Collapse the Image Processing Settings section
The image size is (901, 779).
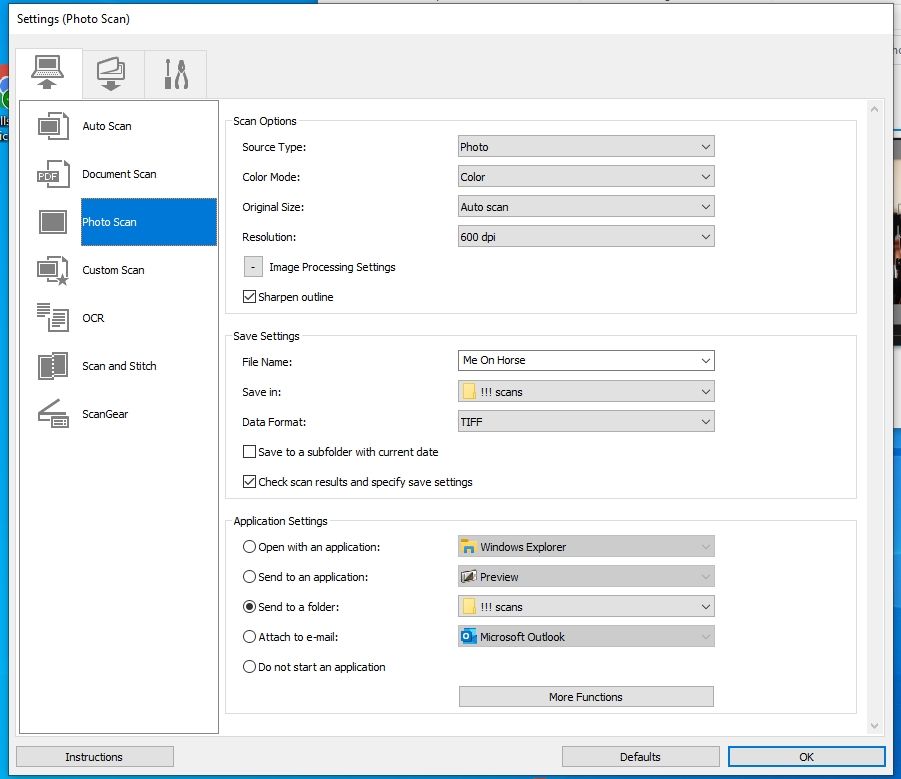(253, 267)
